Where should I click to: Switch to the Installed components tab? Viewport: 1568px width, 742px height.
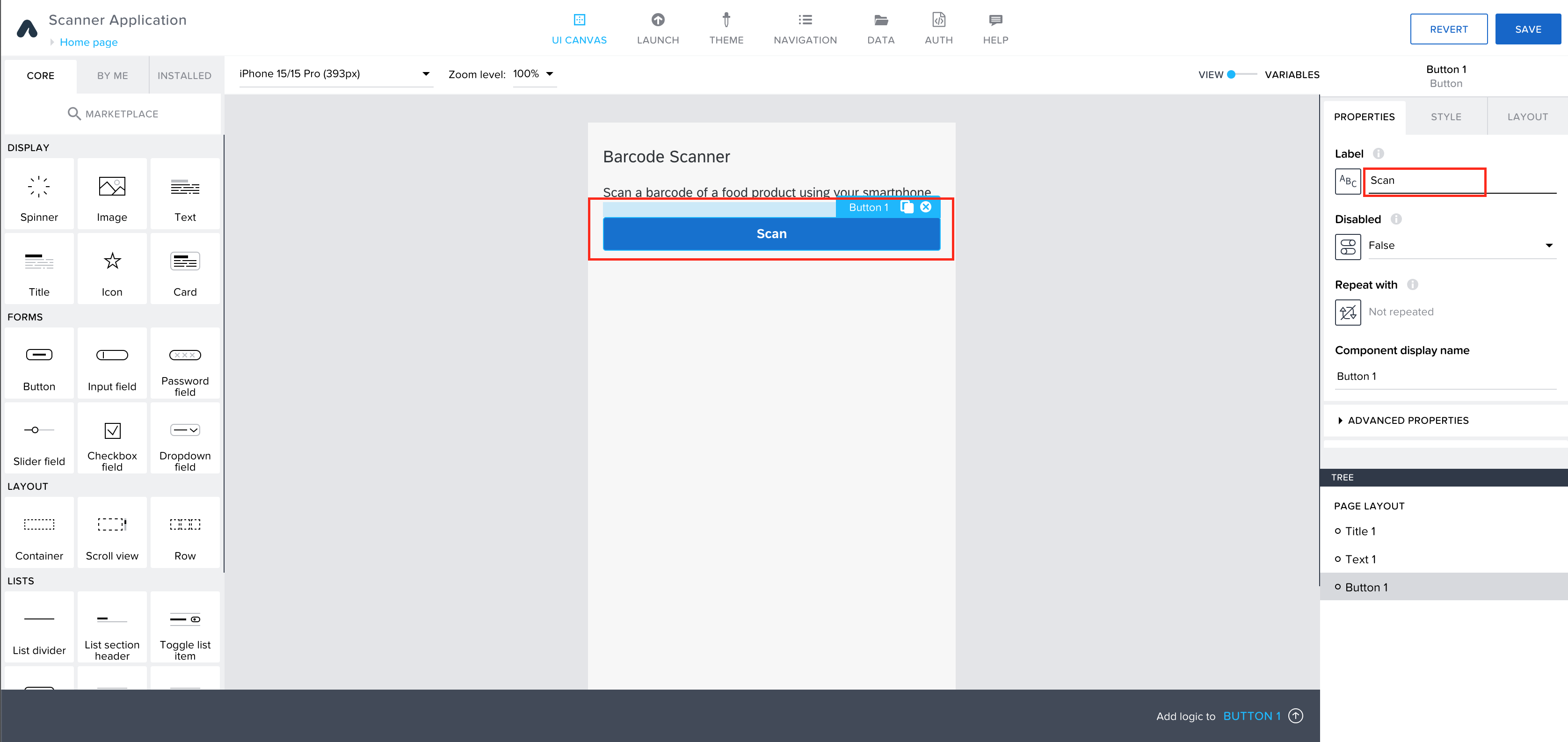coord(184,75)
